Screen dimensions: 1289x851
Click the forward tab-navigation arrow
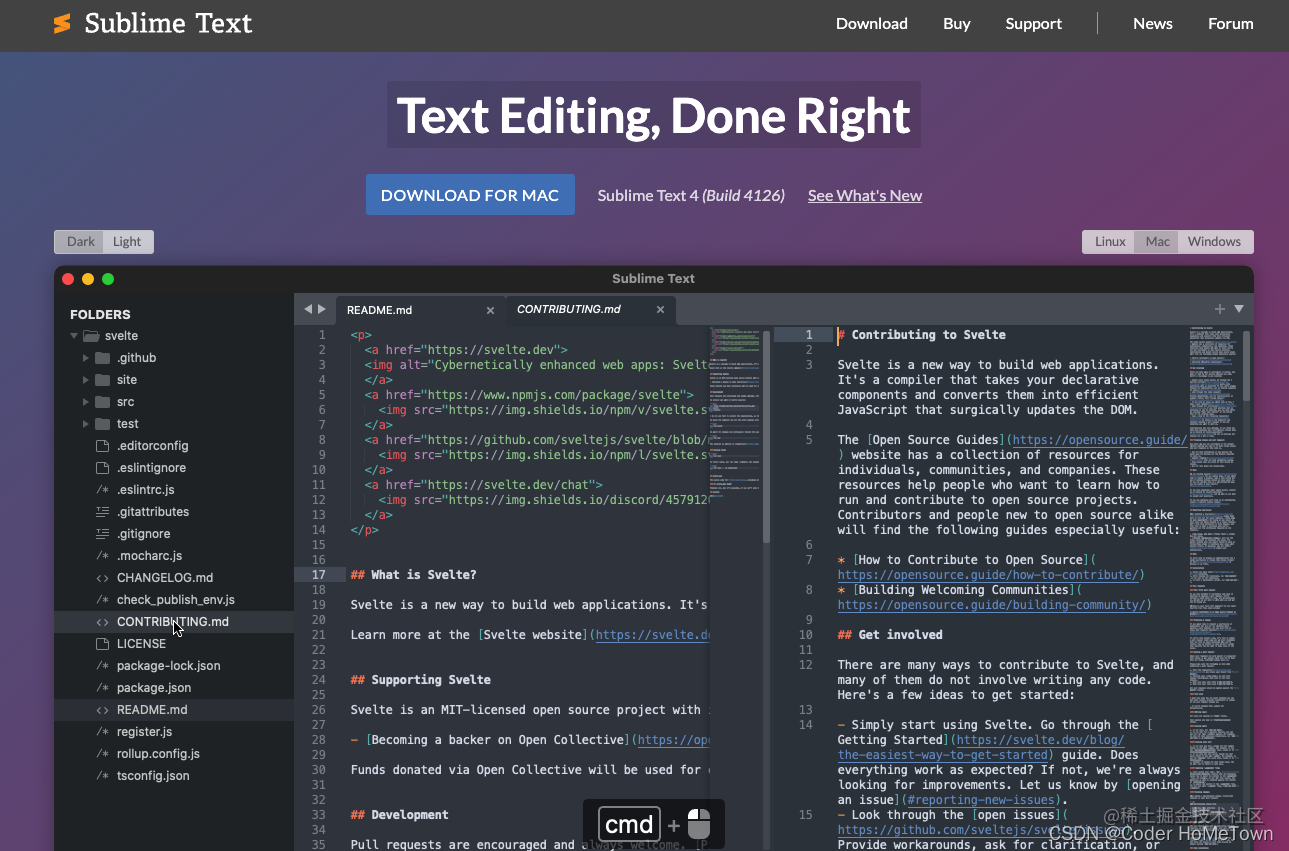tap(322, 310)
